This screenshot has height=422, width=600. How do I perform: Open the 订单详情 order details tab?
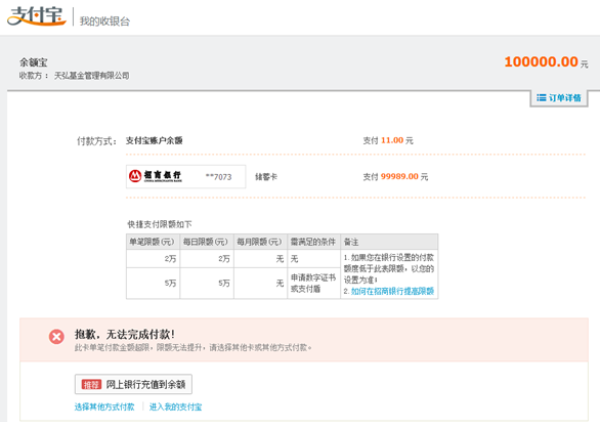coord(559,98)
